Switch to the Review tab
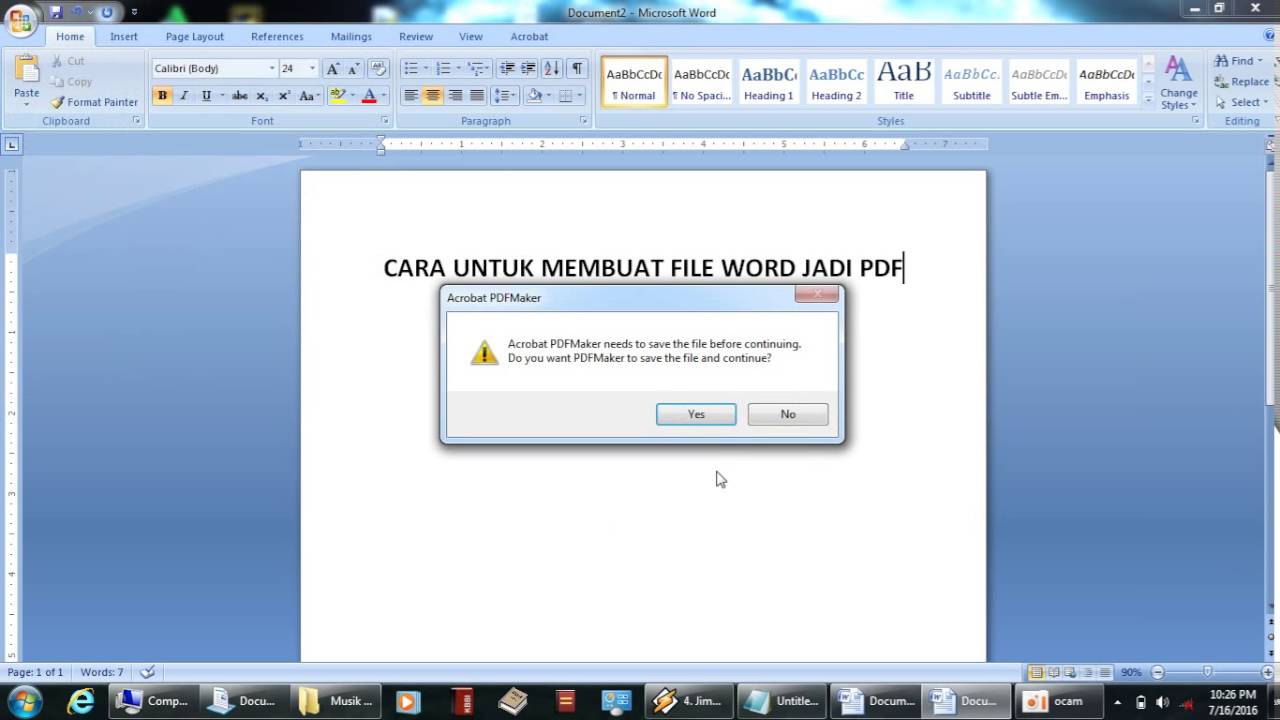 [416, 36]
